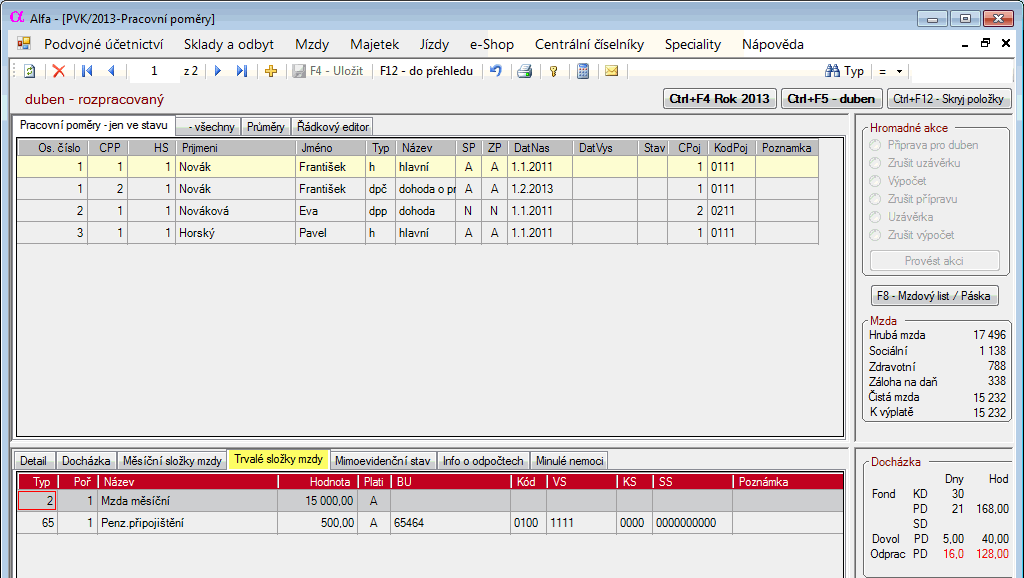Click the DatNas column header
Image resolution: width=1024 pixels, height=578 pixels.
[x=540, y=148]
